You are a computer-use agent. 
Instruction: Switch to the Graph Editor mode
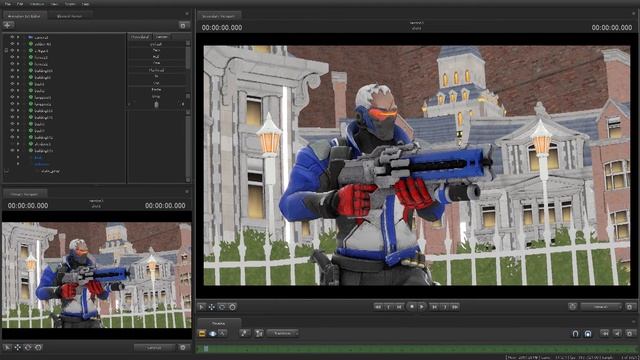pos(222,333)
